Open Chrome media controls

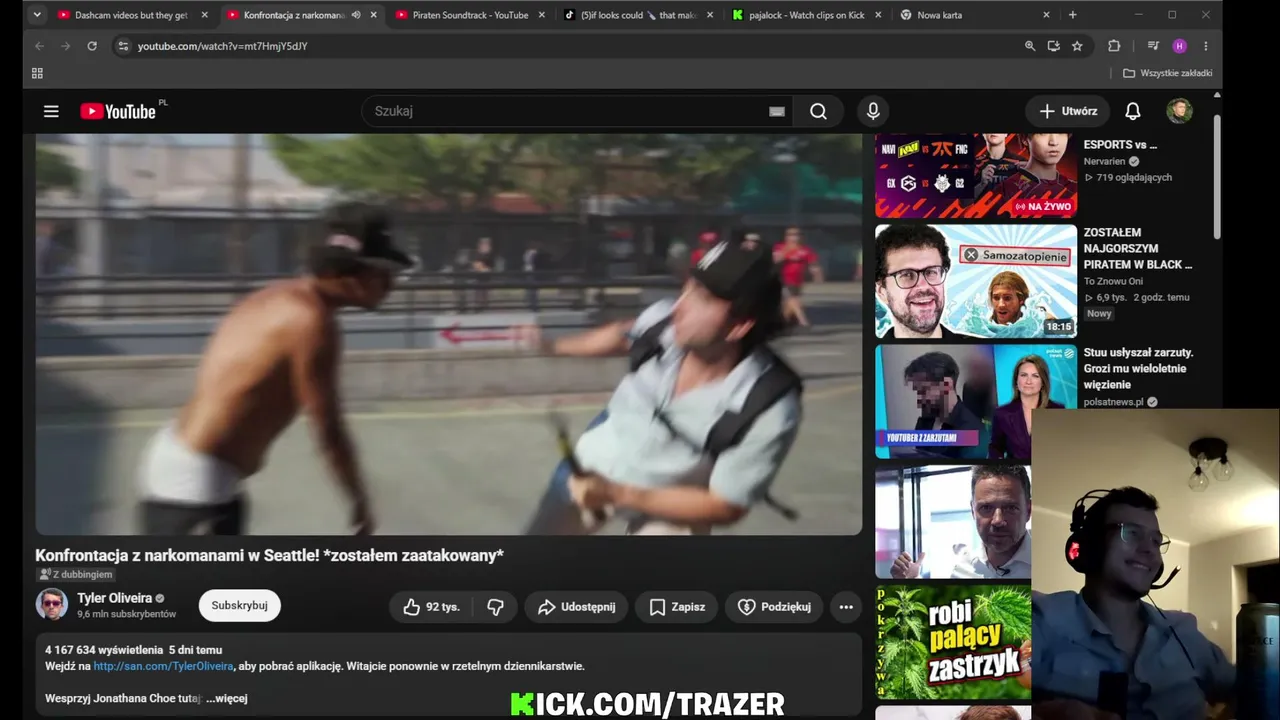(x=1153, y=46)
